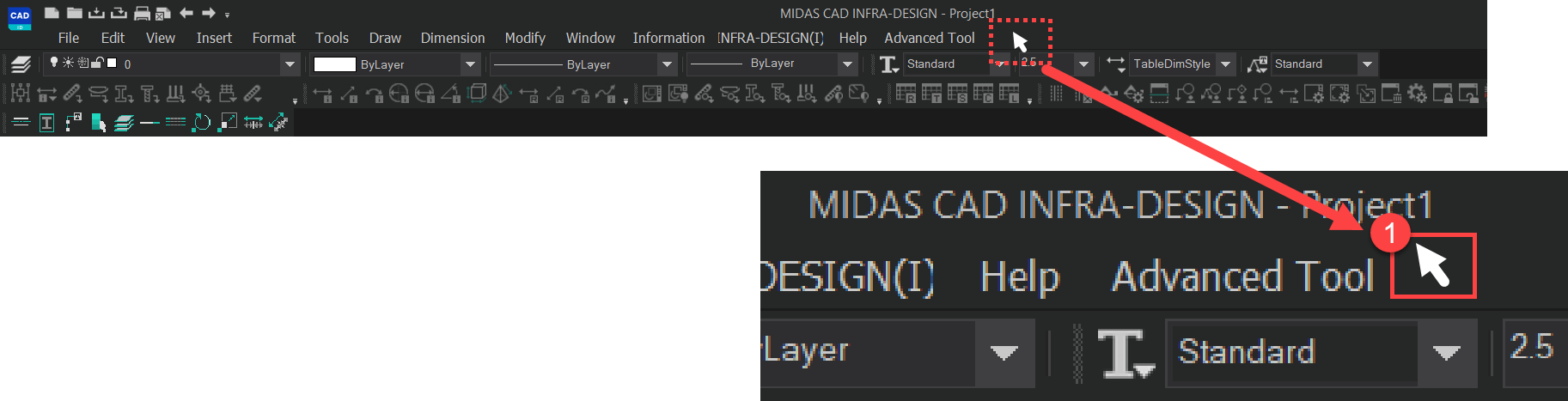Image resolution: width=1568 pixels, height=401 pixels.
Task: Click the Save icon with downward arrow tray
Action: pyautogui.click(x=97, y=13)
